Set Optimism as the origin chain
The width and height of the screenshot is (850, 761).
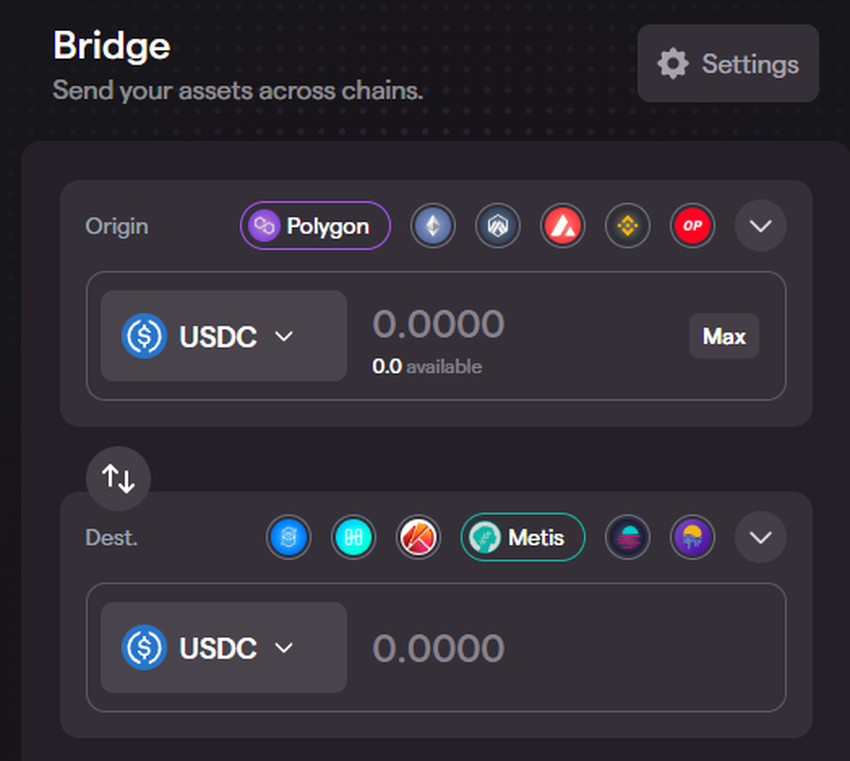click(x=693, y=226)
